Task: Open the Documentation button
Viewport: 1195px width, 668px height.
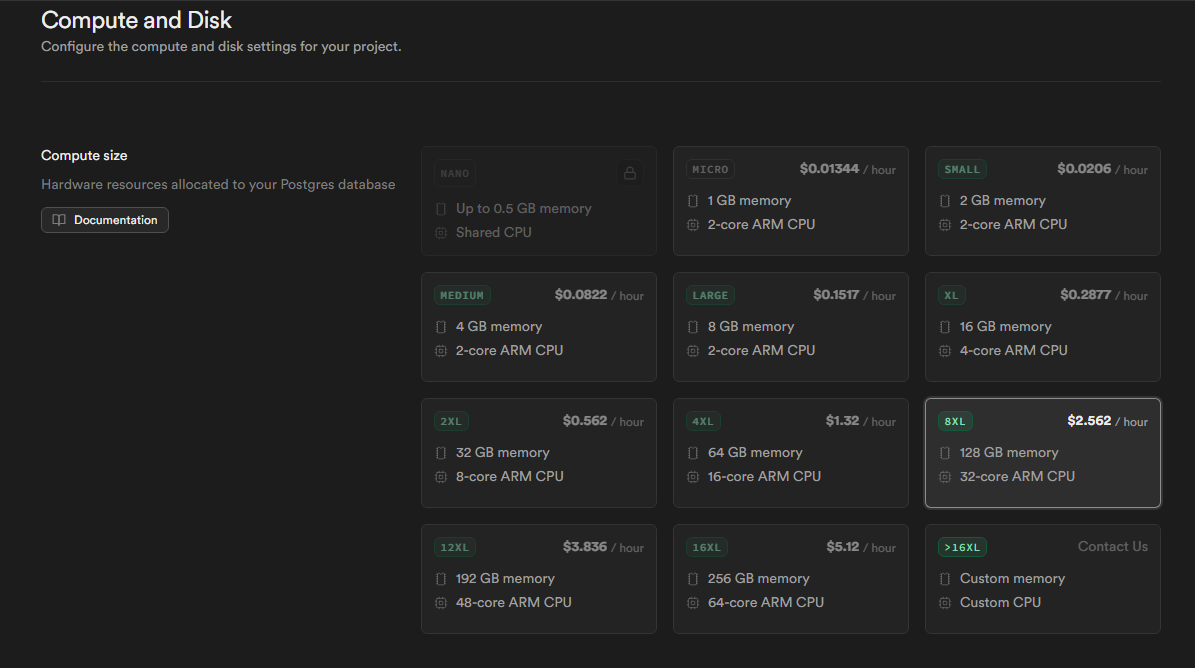Action: click(105, 220)
